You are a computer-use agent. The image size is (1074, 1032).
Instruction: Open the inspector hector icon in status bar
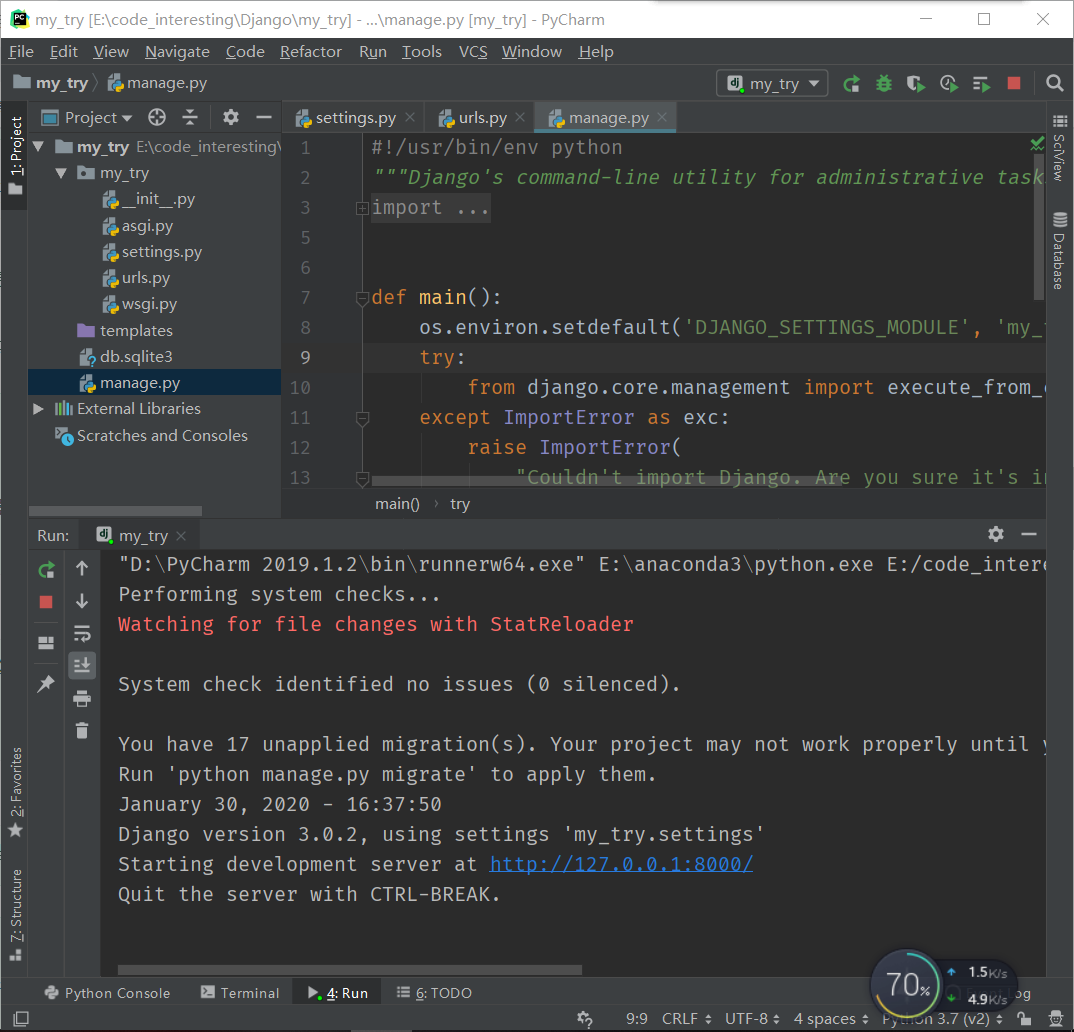(1057, 1018)
